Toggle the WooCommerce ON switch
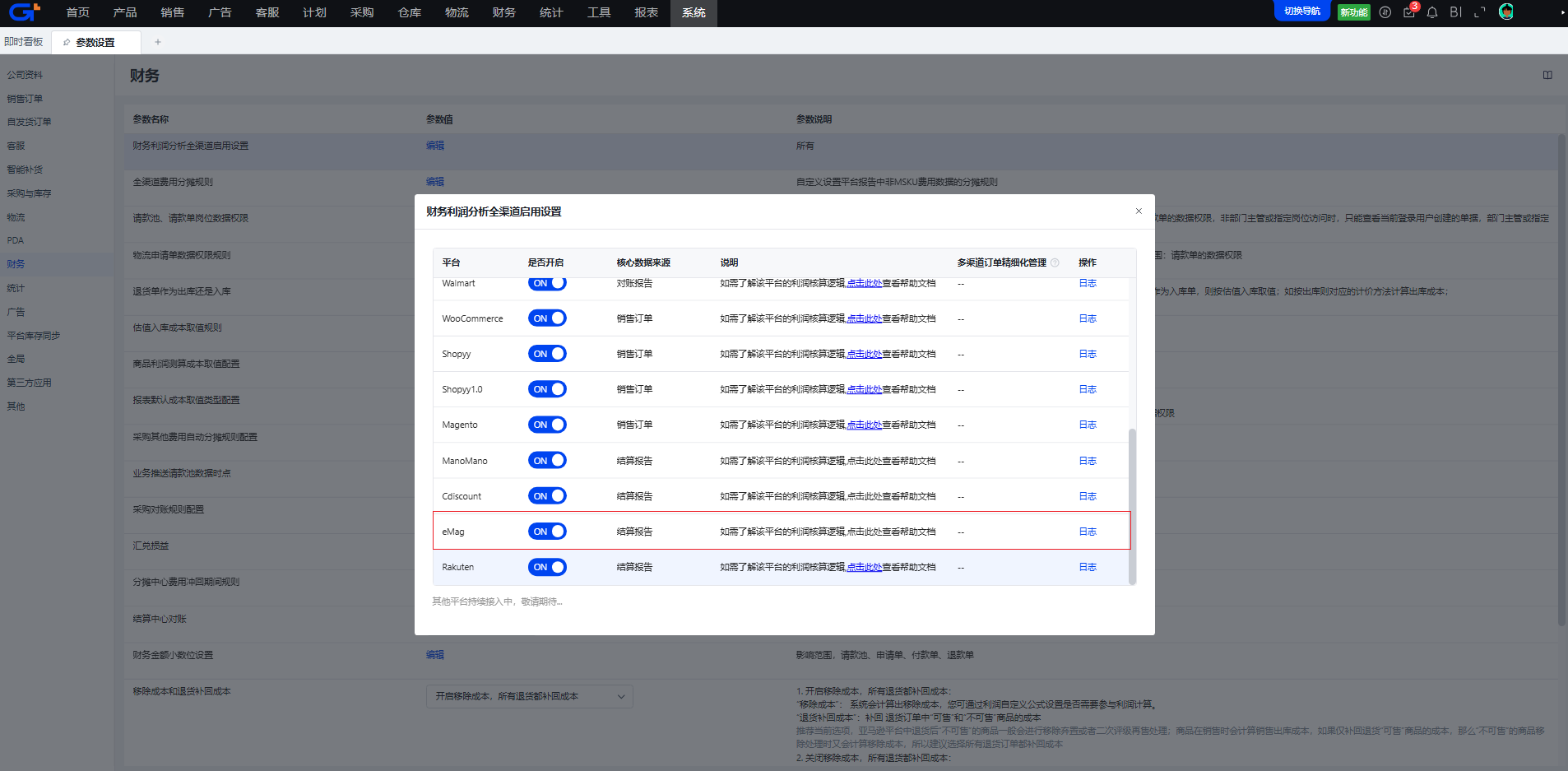1568x771 pixels. (547, 318)
